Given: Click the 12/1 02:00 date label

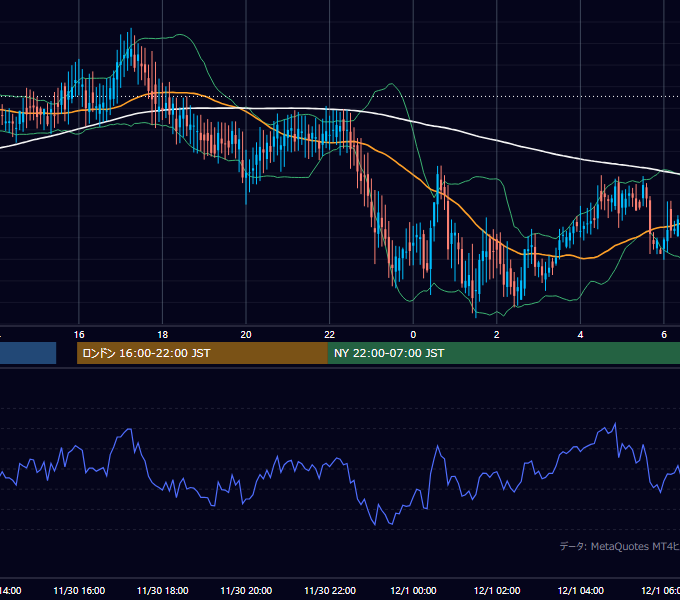Looking at the screenshot, I should pyautogui.click(x=497, y=591).
